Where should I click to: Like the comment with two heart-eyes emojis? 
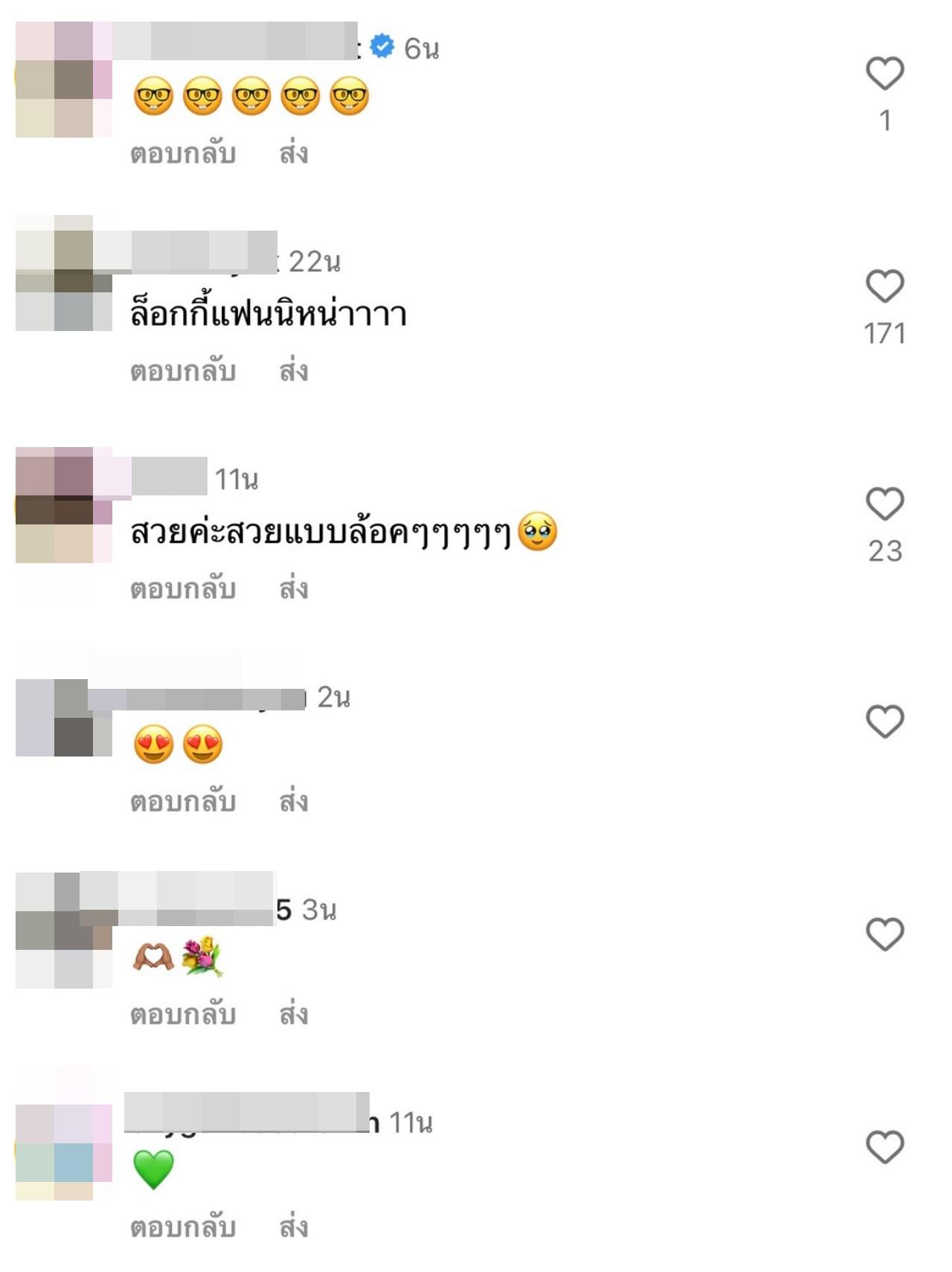[884, 721]
